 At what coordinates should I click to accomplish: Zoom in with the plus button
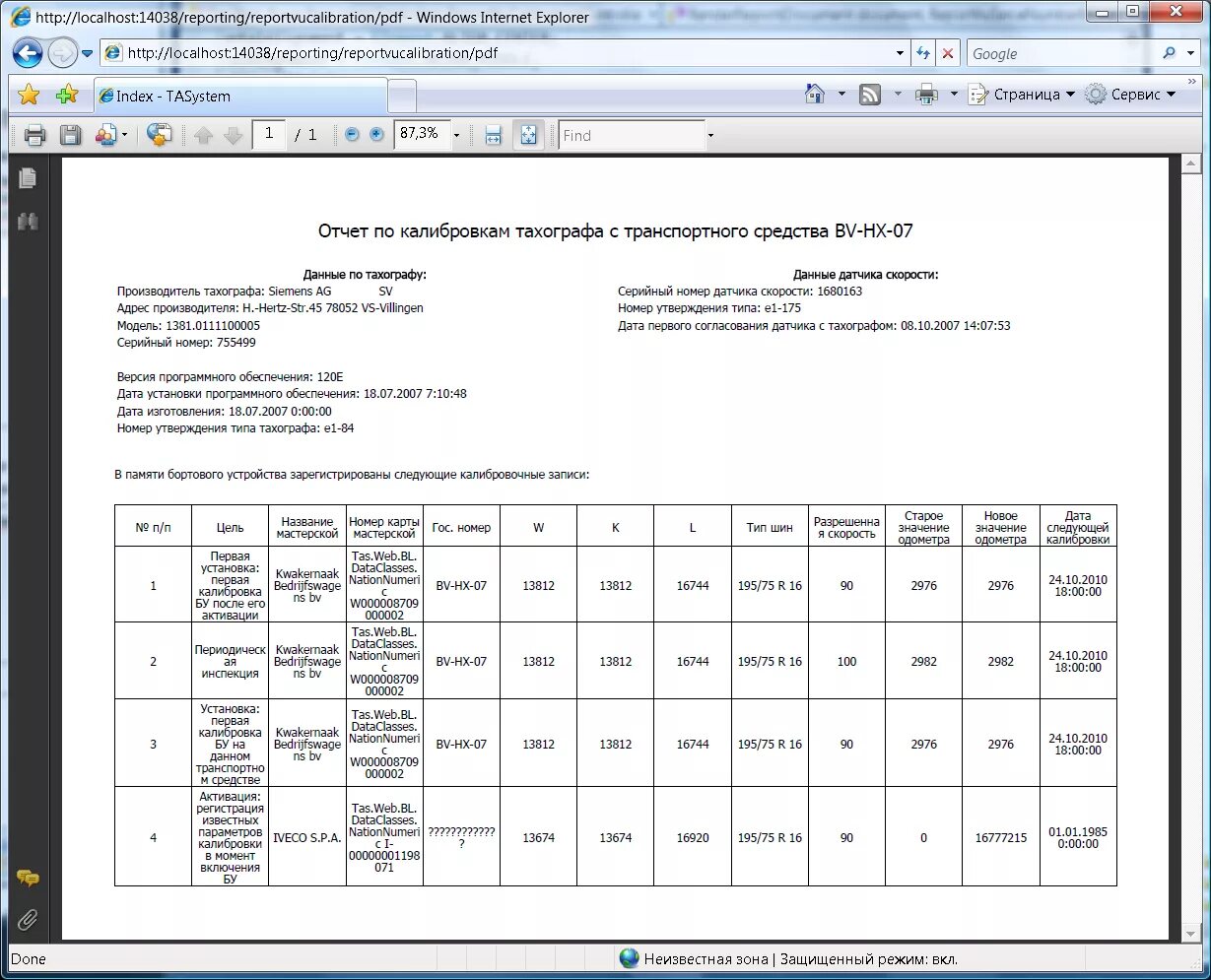tap(376, 135)
